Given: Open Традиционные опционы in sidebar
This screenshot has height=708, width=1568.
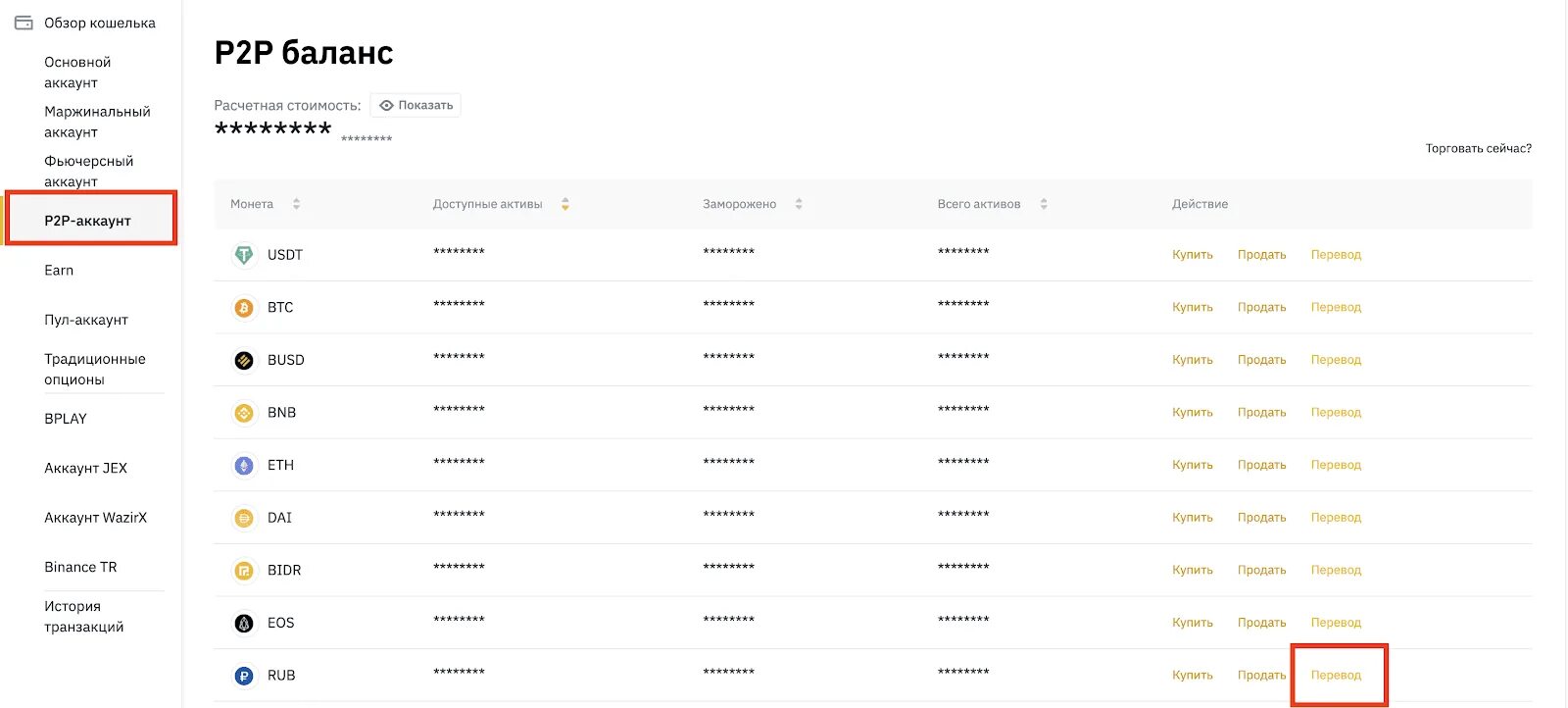Looking at the screenshot, I should tap(94, 369).
